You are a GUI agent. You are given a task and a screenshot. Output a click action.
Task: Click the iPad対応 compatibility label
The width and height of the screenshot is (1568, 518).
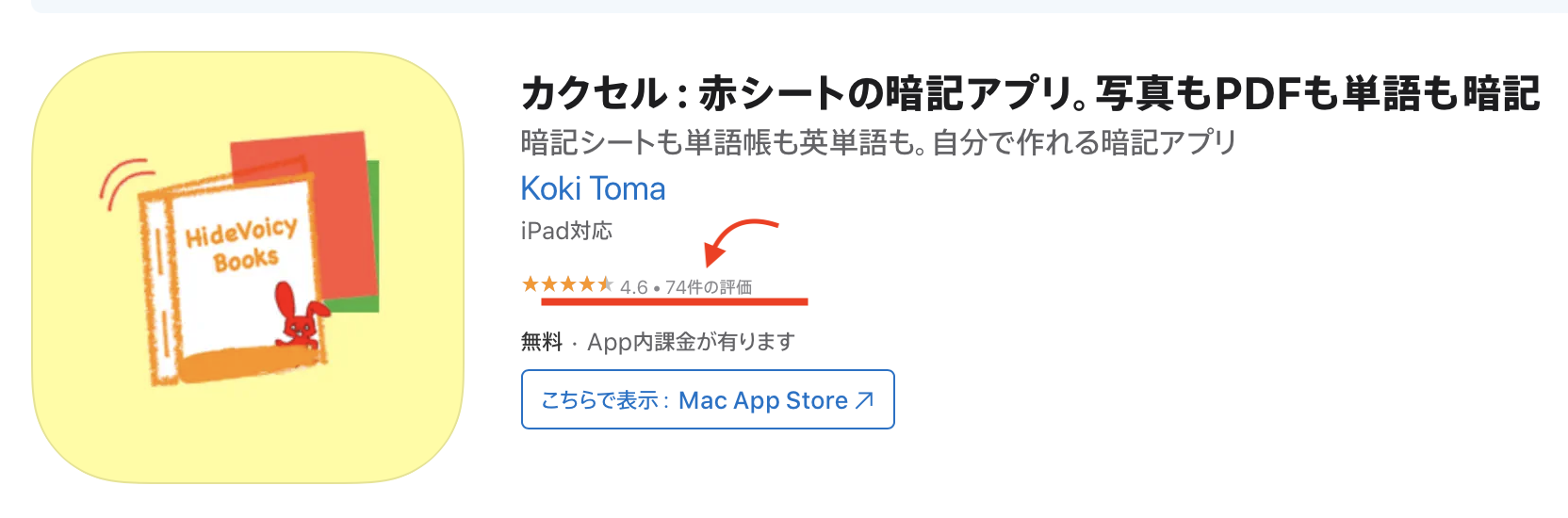pyautogui.click(x=566, y=231)
